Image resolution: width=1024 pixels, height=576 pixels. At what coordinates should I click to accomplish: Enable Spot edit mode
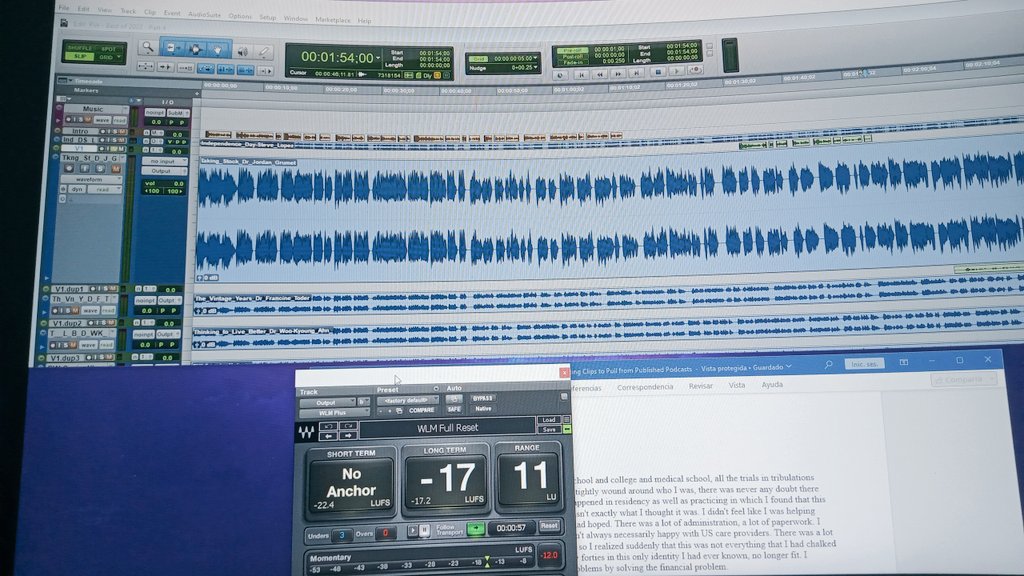click(x=109, y=49)
